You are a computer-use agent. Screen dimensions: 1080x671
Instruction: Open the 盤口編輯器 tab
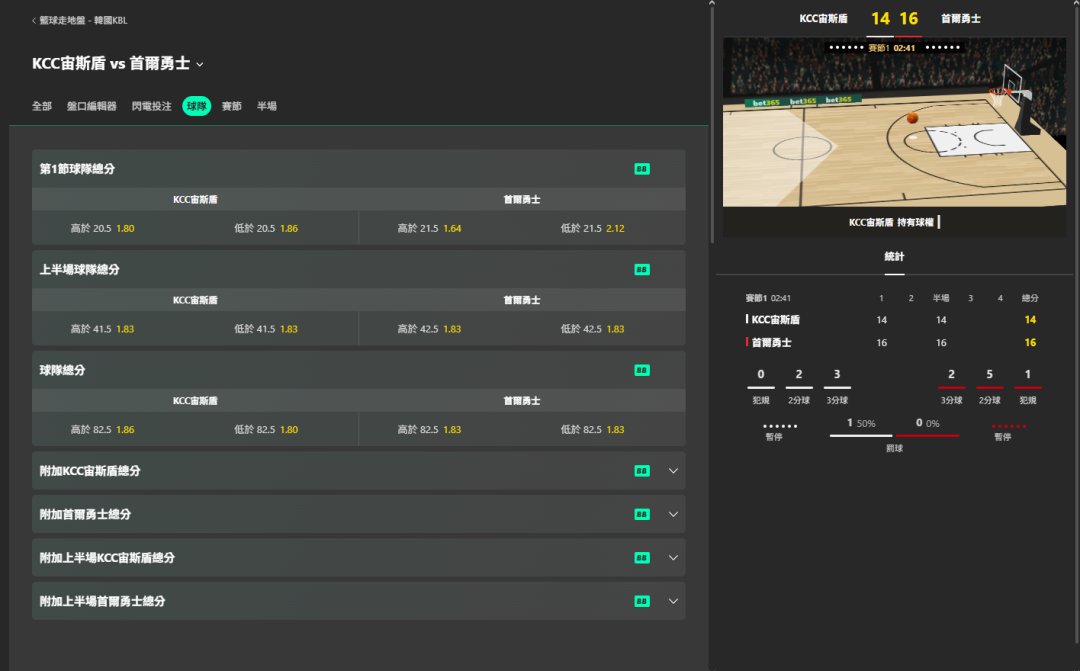(x=92, y=106)
